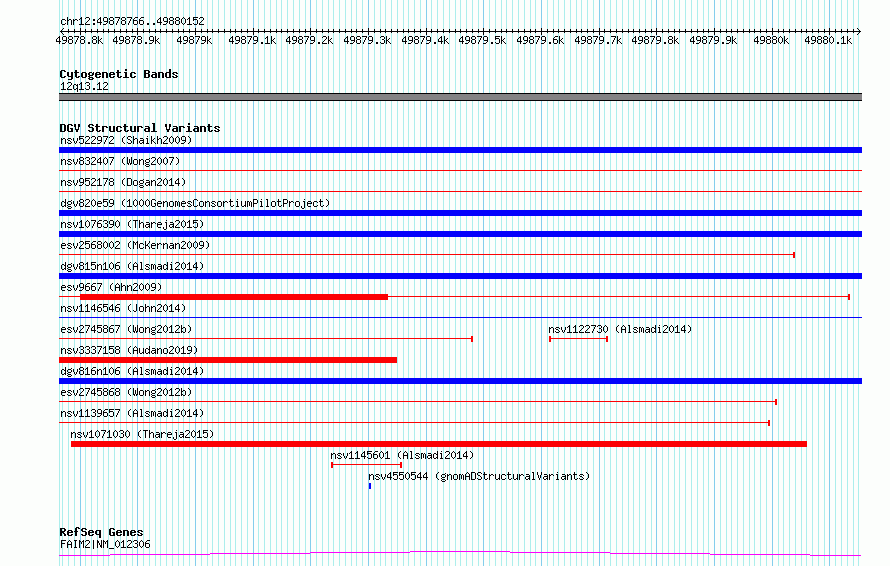Select the red bar under nsv3337158
The height and width of the screenshot is (566, 890).
[228, 360]
